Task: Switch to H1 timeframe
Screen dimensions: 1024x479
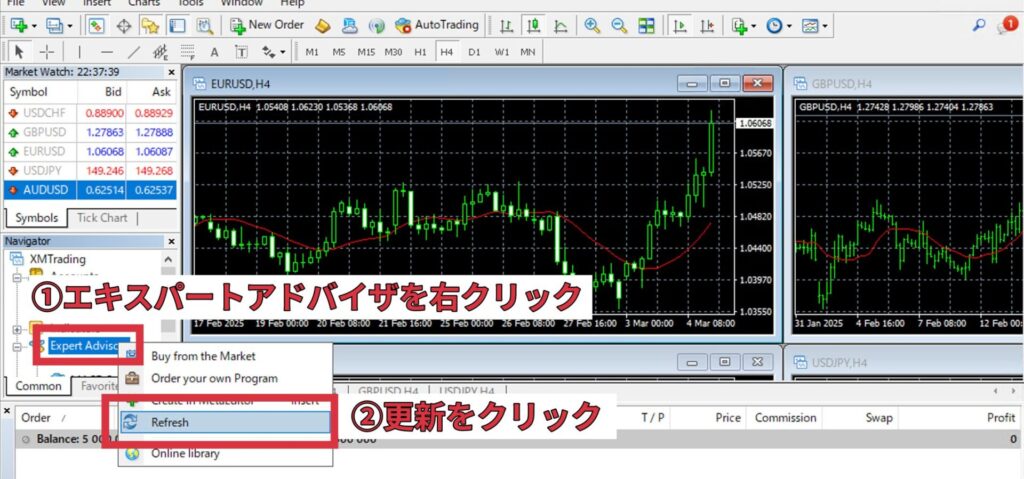Action: tap(421, 52)
